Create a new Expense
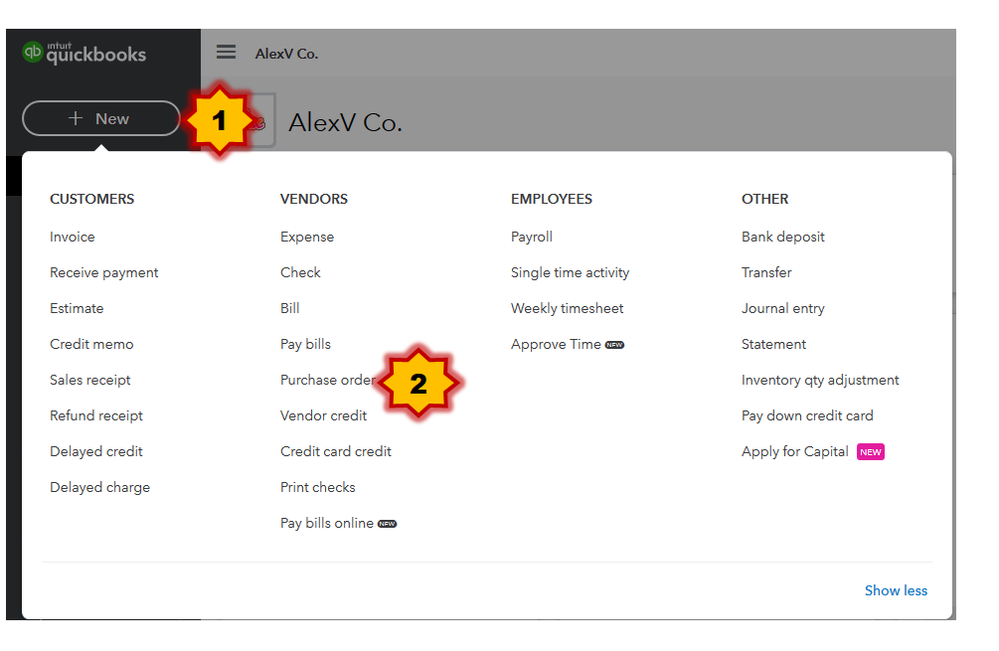Screen dimensions: 999x651 click(307, 237)
